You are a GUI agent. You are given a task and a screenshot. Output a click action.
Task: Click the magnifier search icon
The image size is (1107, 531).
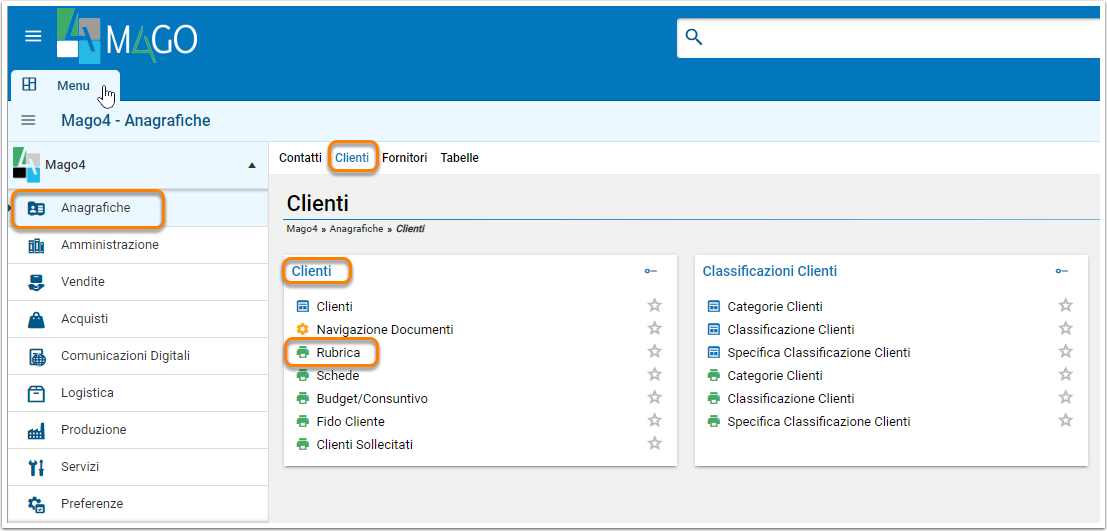click(695, 37)
